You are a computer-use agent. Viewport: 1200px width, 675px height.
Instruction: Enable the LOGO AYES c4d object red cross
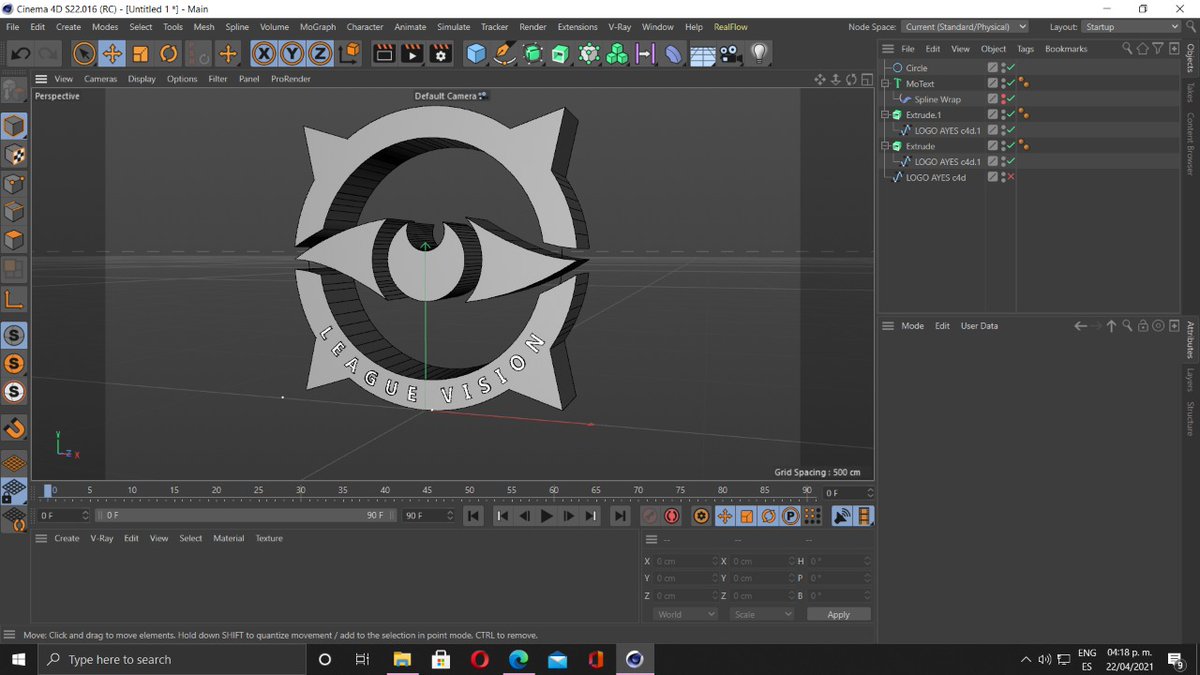click(1011, 177)
